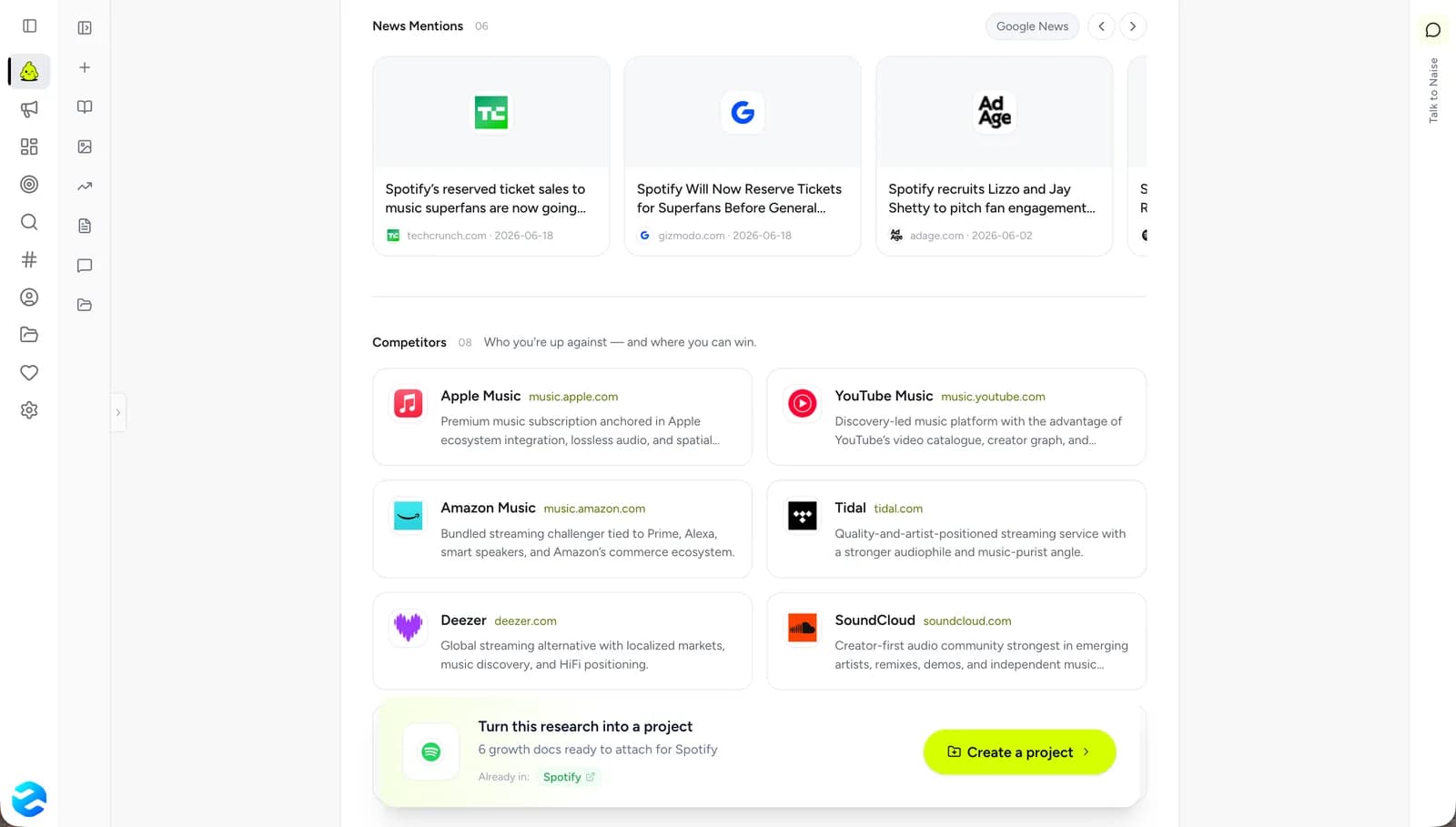Toggle the secondary panel layout icon
This screenshot has height=827, width=1456.
85,28
